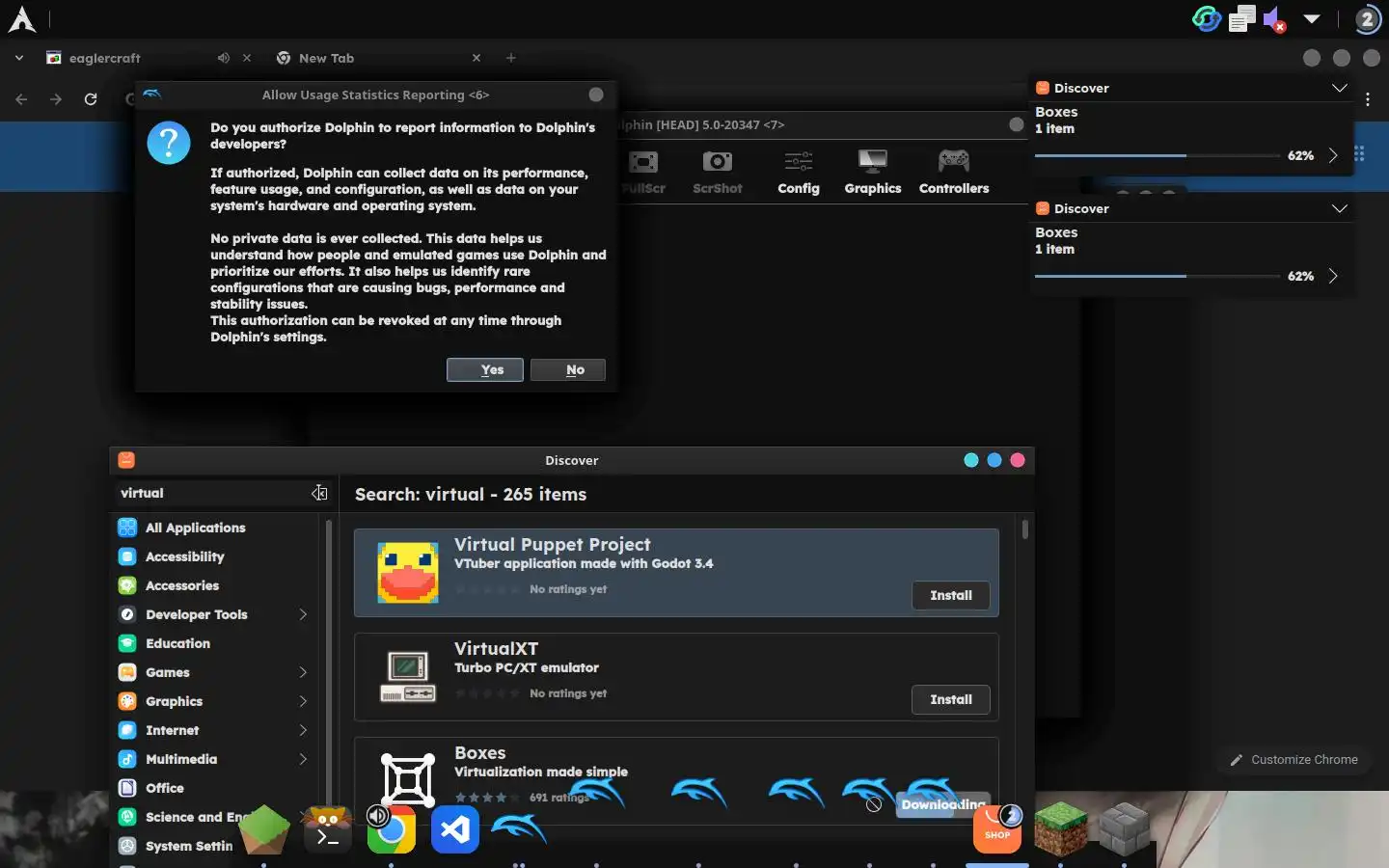Close the New Tab tab
The width and height of the screenshot is (1389, 868).
pos(477,58)
